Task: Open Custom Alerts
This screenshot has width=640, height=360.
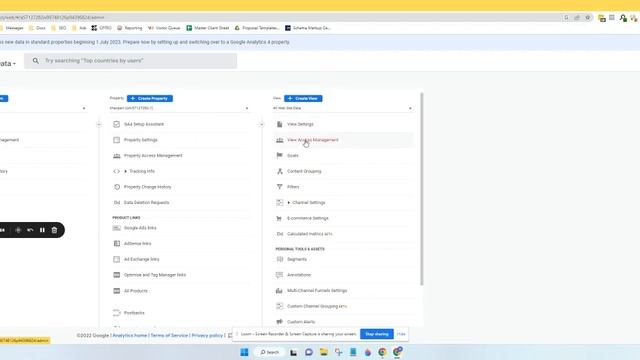Action: [x=301, y=322]
